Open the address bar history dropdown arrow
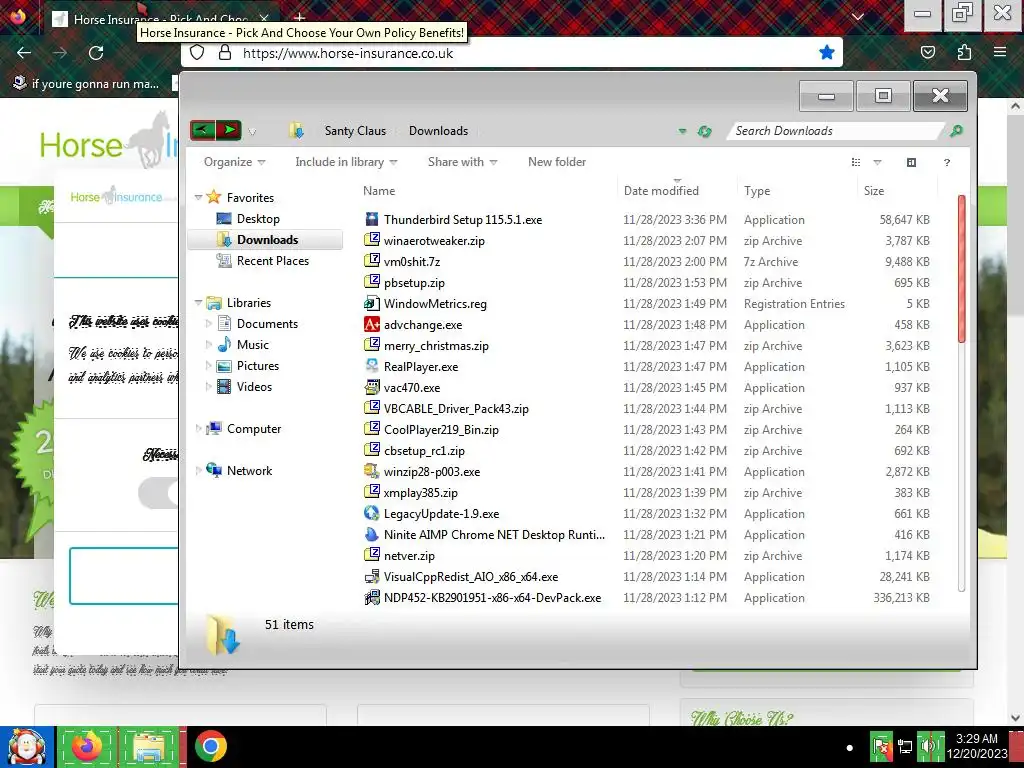Viewport: 1024px width, 768px height. pos(682,131)
